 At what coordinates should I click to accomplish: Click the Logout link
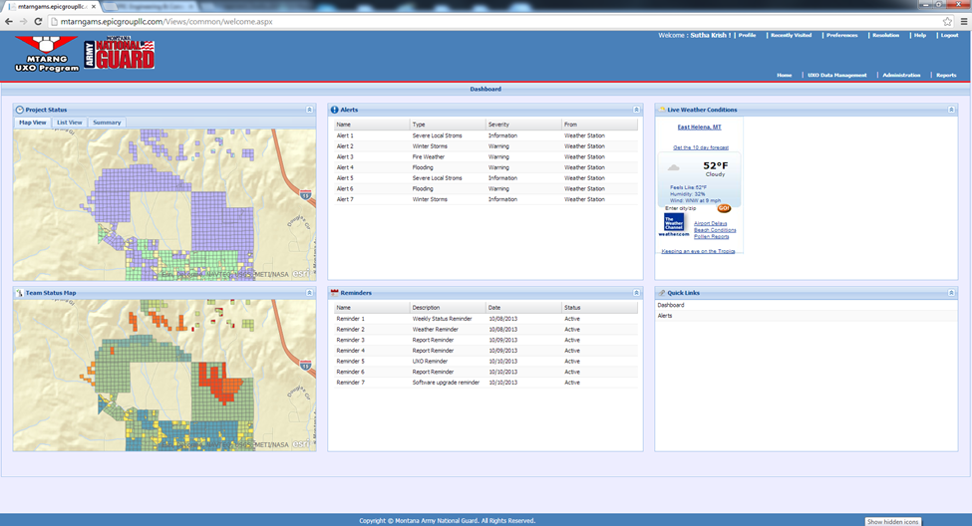coord(949,35)
